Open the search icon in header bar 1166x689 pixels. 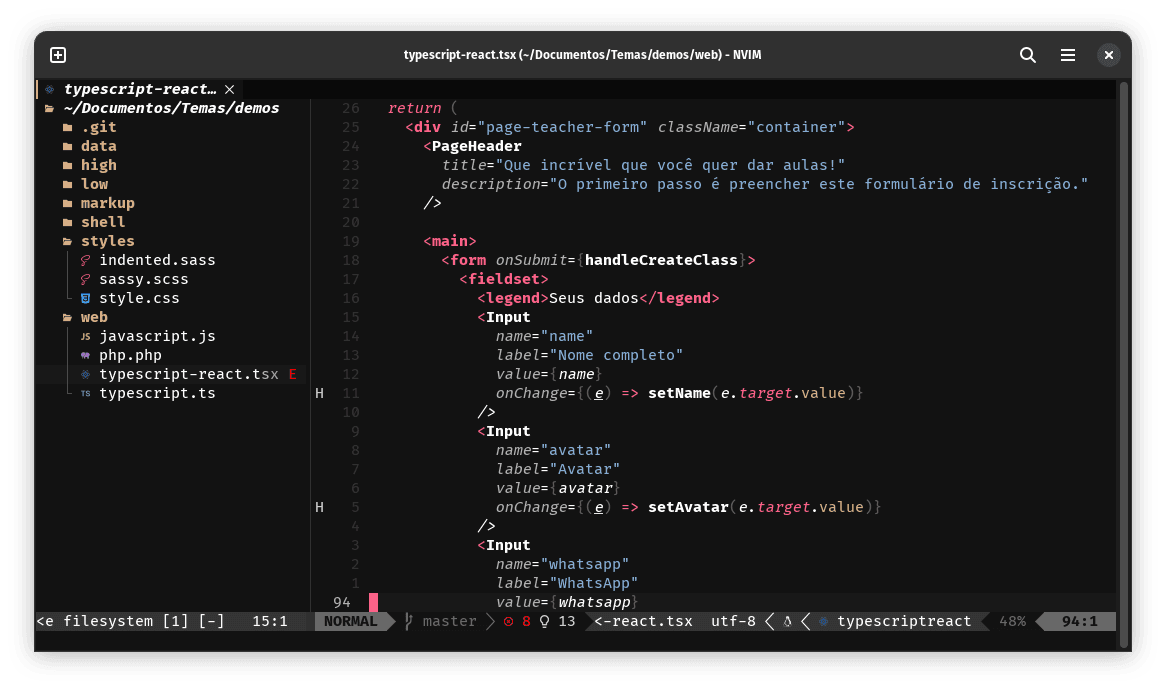click(1027, 55)
